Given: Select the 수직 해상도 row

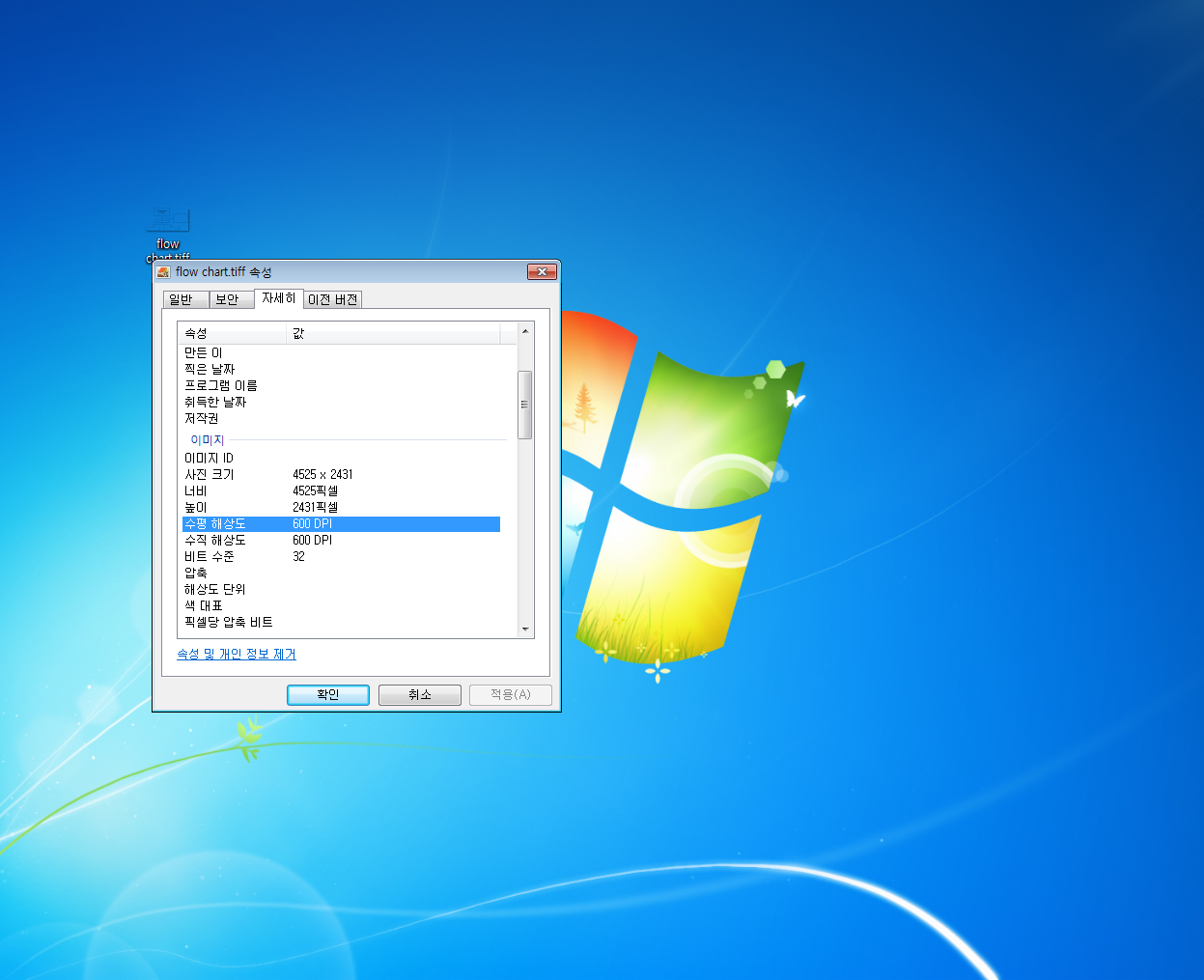Looking at the screenshot, I should point(341,541).
